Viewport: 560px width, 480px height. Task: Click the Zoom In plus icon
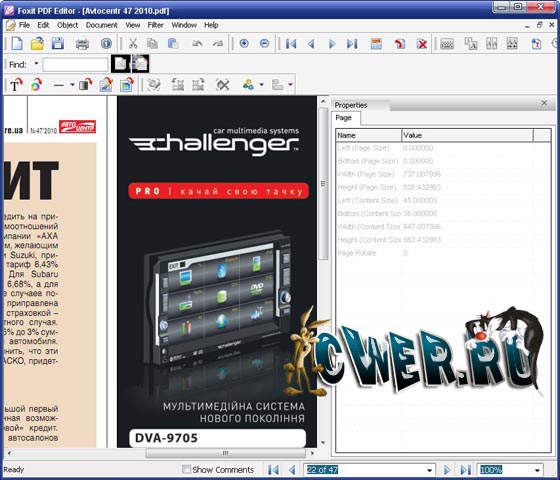point(244,44)
